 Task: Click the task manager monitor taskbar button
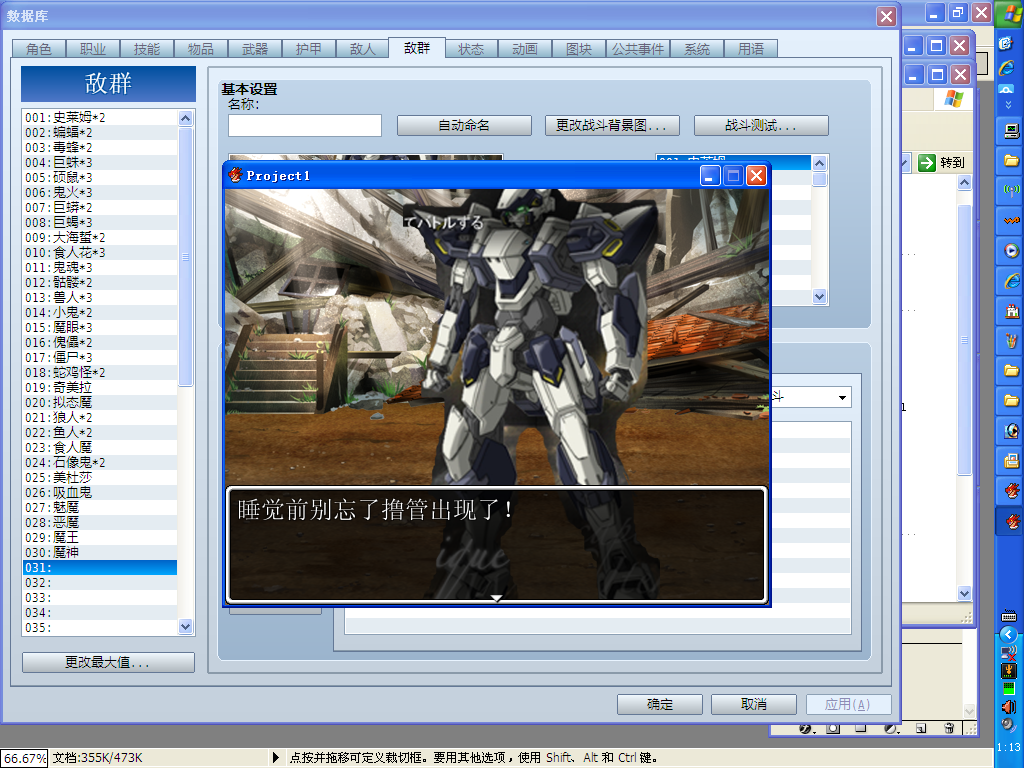pos(1011,130)
